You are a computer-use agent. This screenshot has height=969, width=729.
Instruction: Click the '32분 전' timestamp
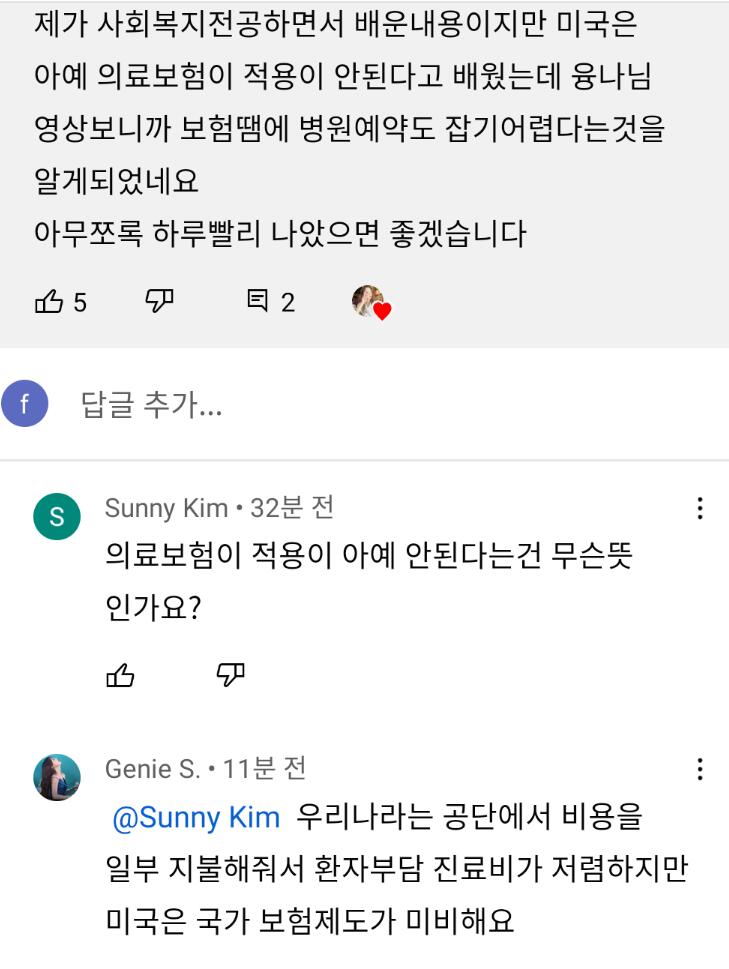tap(292, 508)
